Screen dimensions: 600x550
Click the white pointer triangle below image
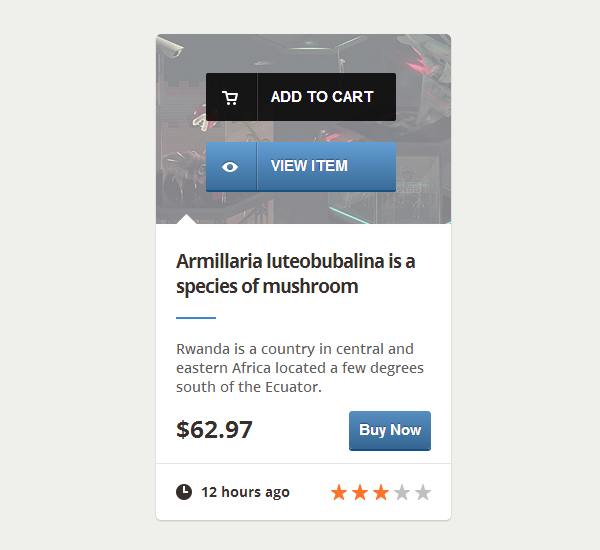point(186,219)
